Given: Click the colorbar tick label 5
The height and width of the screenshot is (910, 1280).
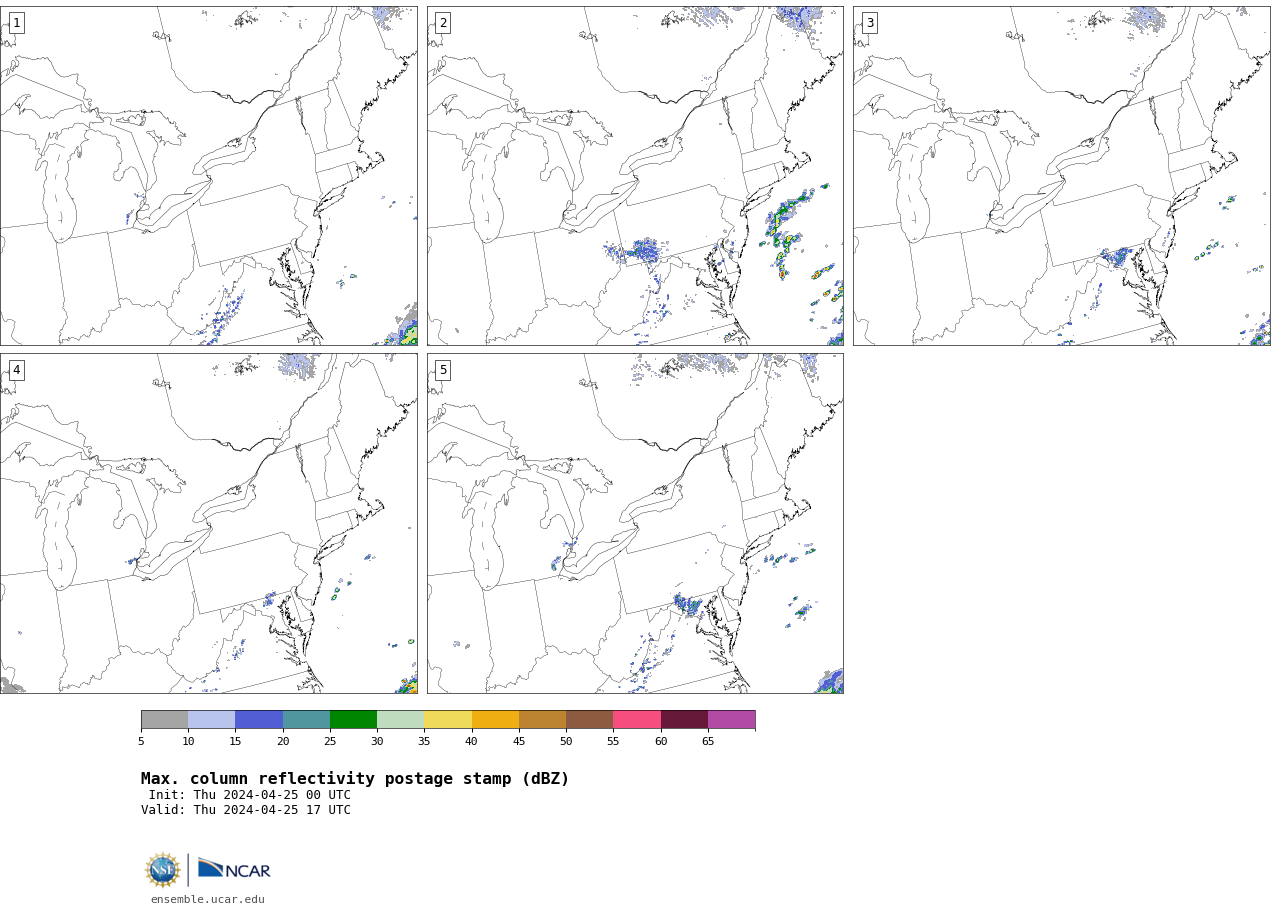Looking at the screenshot, I should point(141,741).
